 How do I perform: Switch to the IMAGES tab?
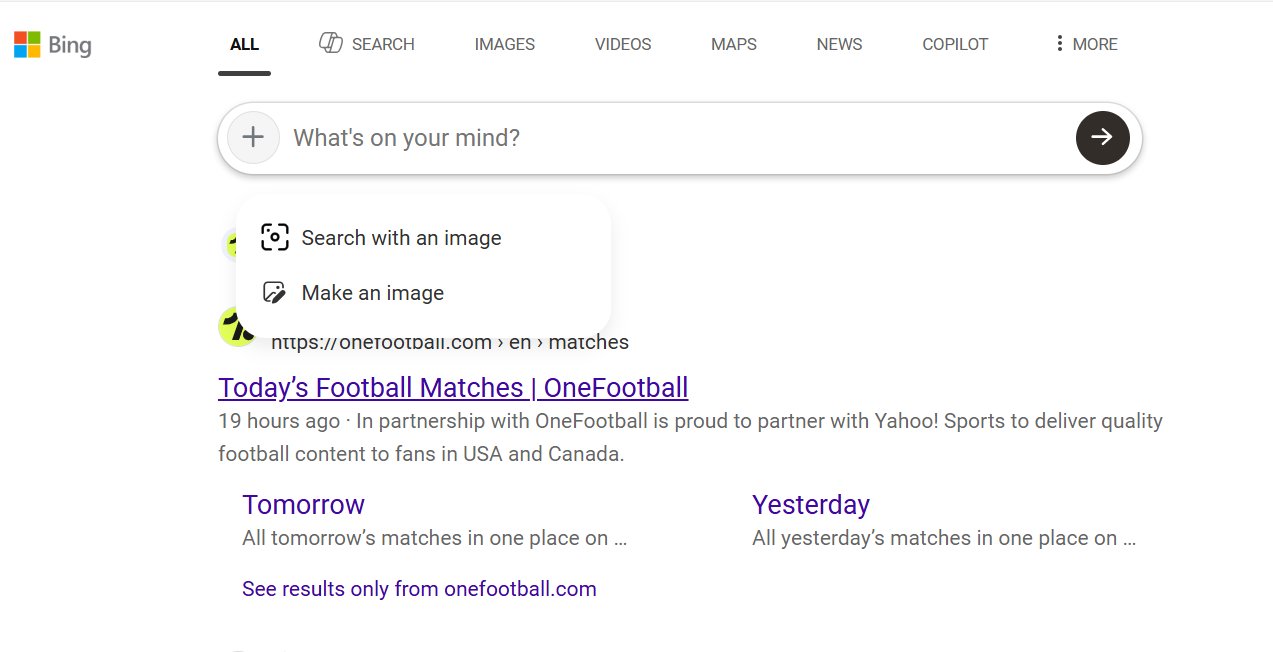point(504,44)
